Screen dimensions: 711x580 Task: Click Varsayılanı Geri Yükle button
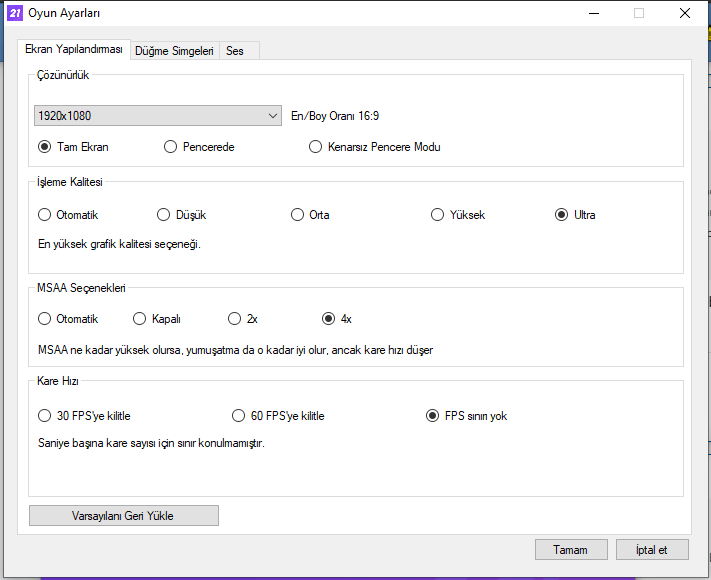[124, 516]
